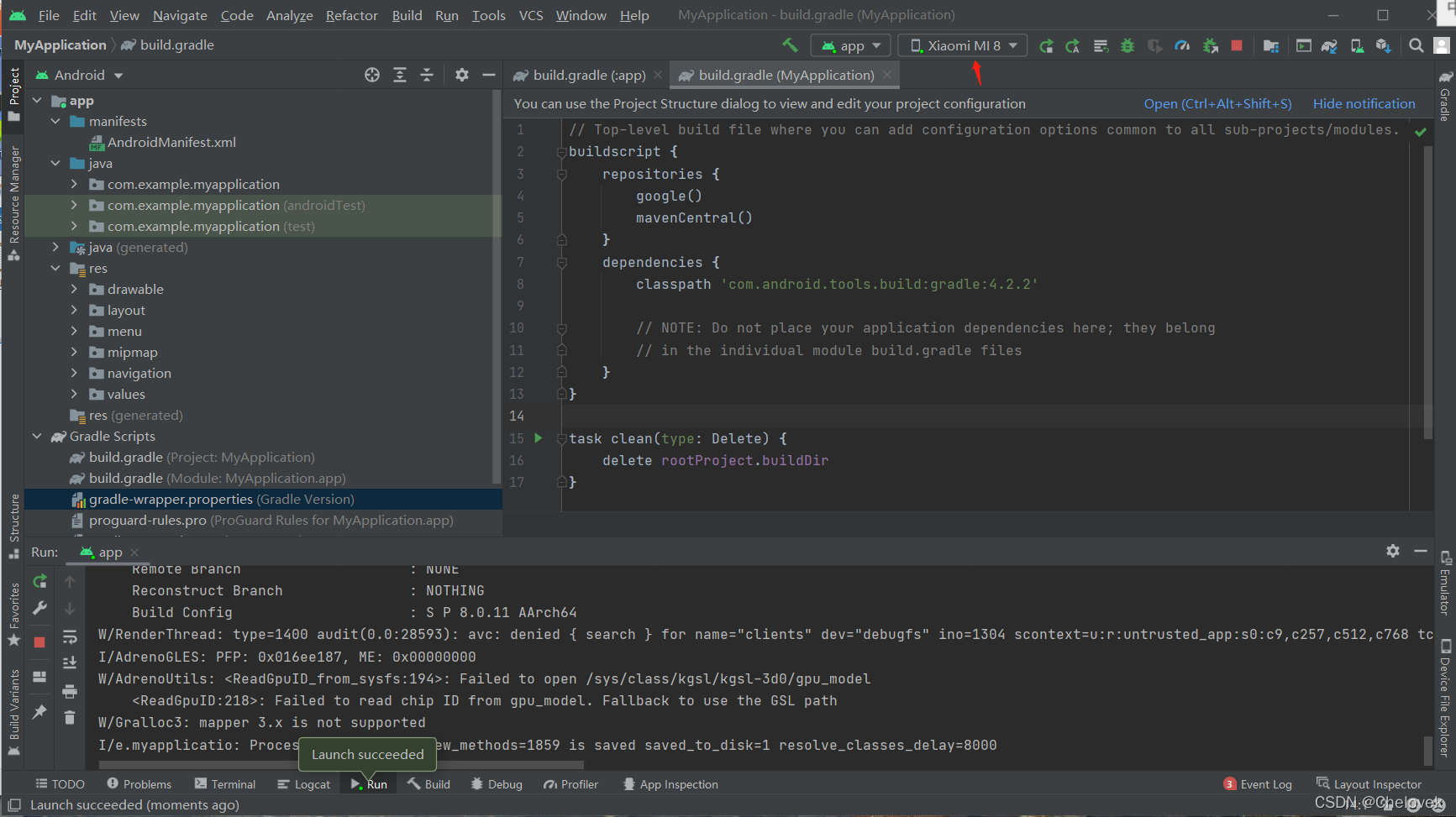Collapse the java folder
This screenshot has height=817, width=1456.
[55, 163]
